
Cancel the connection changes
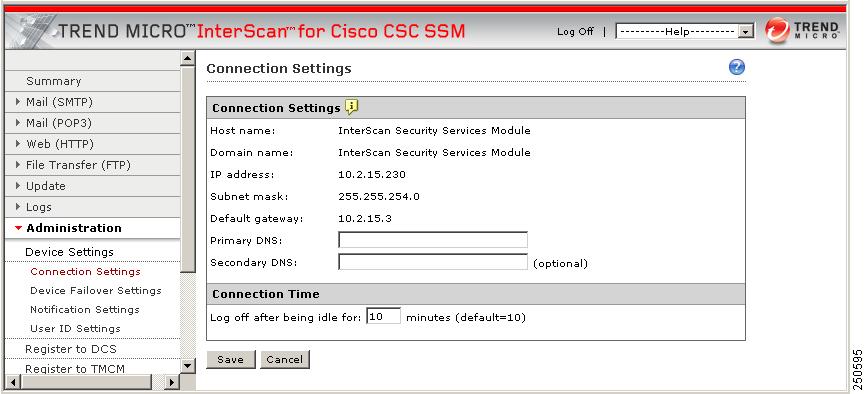pos(285,359)
